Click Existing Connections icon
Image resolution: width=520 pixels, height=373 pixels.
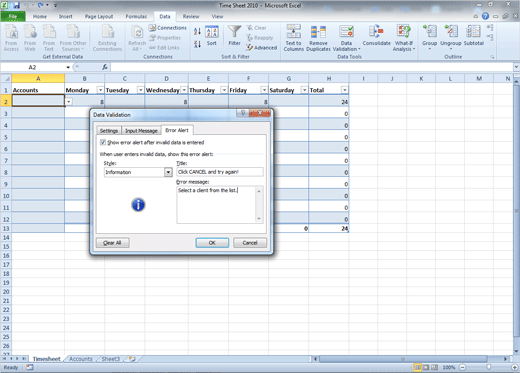pyautogui.click(x=107, y=38)
